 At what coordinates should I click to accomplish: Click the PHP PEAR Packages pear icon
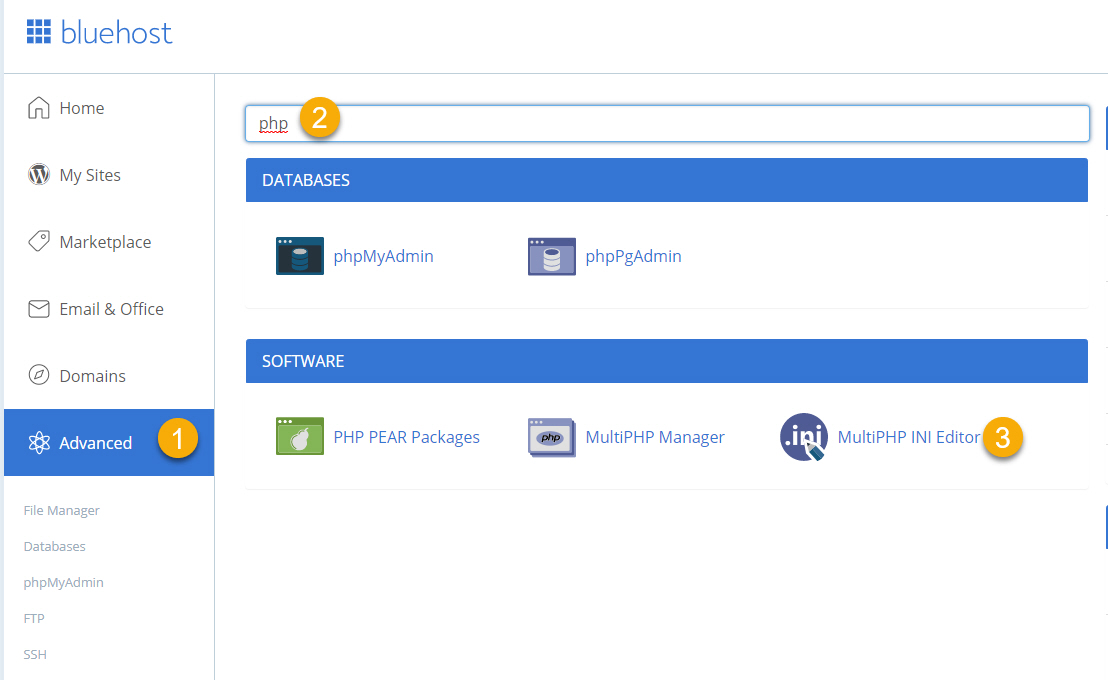point(300,436)
